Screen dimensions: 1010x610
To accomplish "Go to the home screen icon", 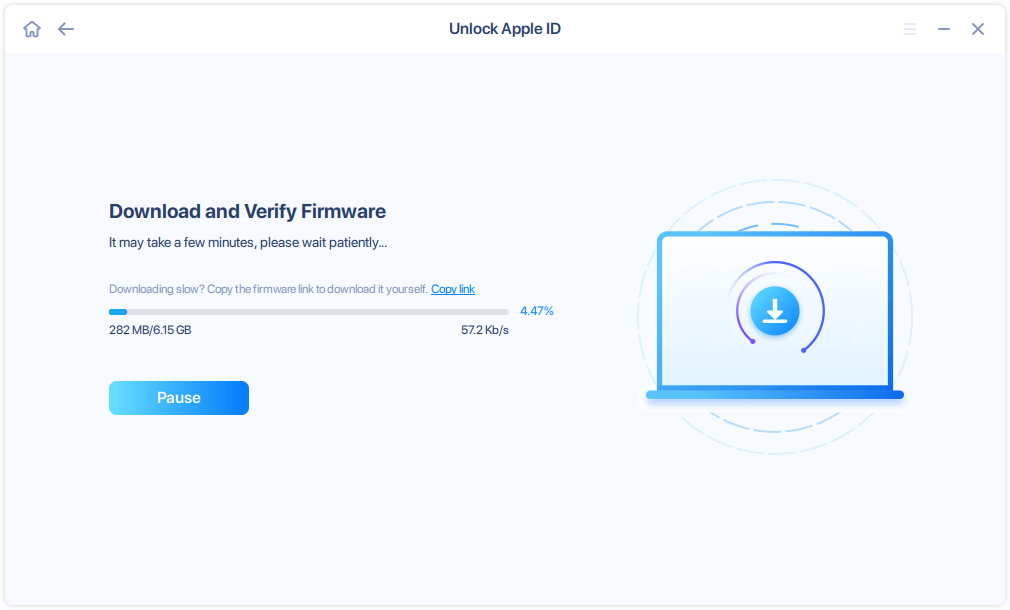I will pyautogui.click(x=32, y=29).
